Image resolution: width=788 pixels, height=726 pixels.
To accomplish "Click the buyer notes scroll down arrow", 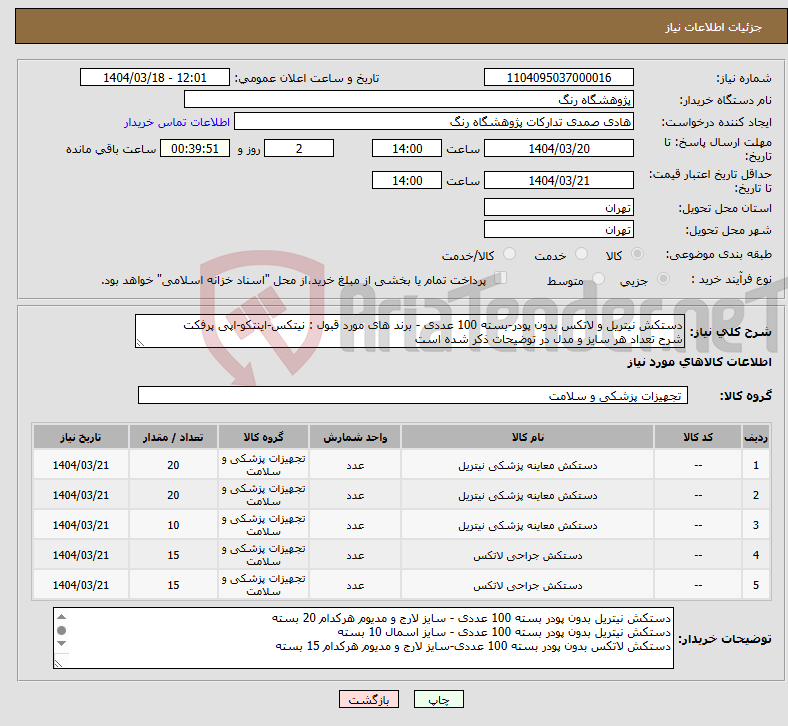I will (x=61, y=644).
